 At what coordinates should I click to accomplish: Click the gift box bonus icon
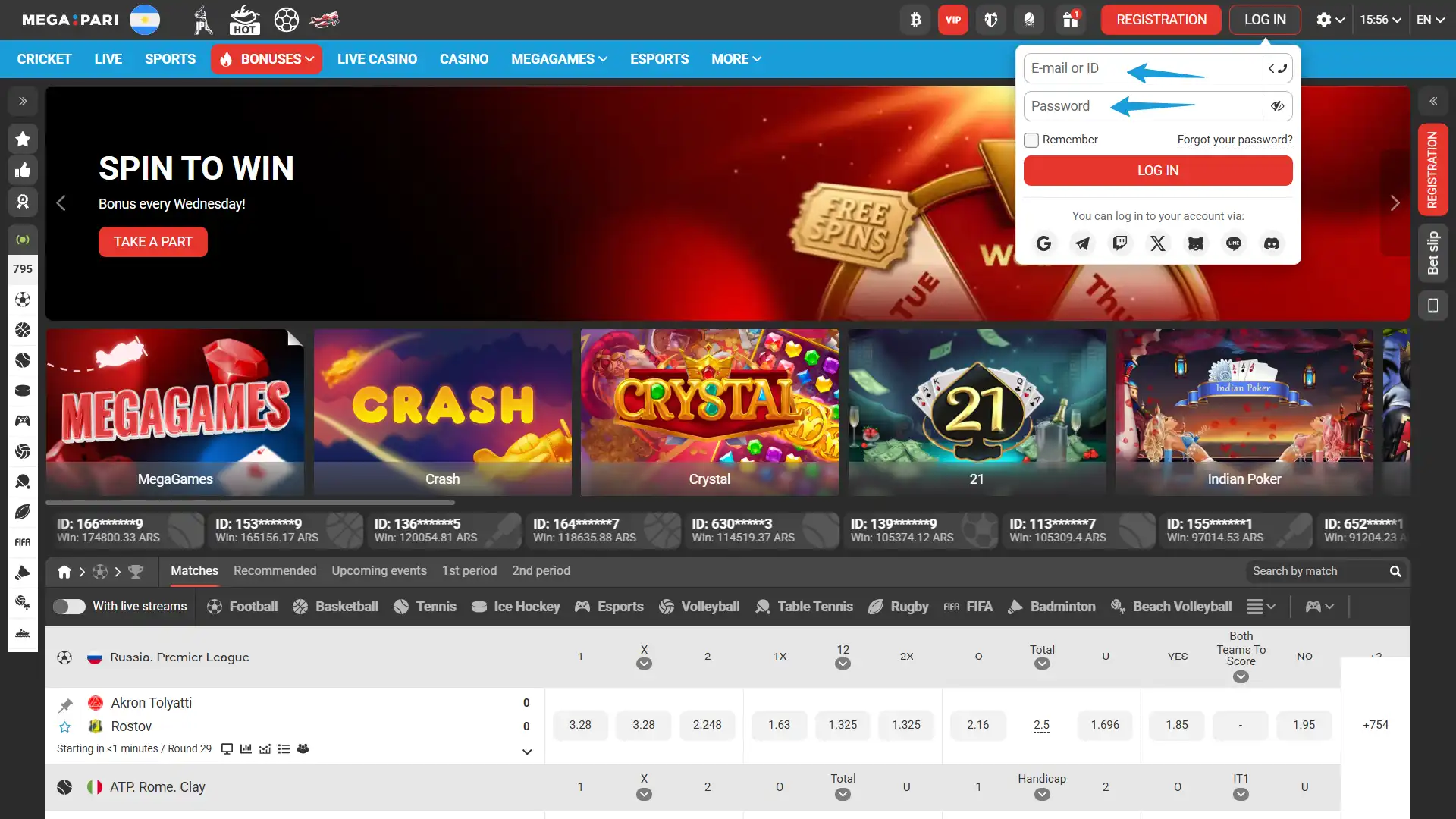click(1070, 20)
